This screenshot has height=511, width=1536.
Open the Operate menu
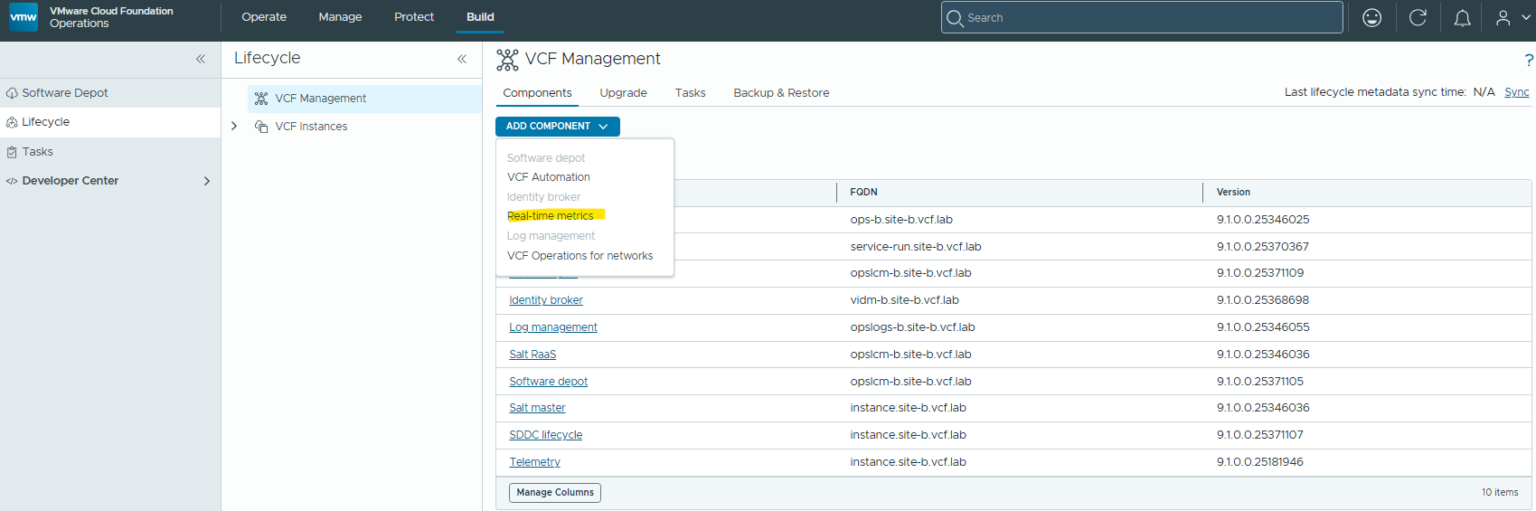point(264,17)
